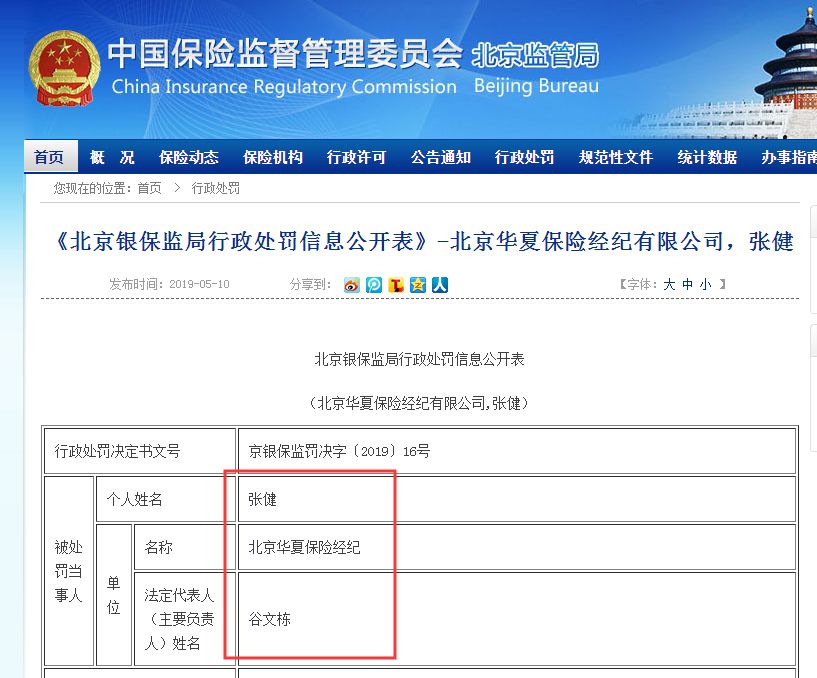817x678 pixels.
Task: Click cell label 个人姓名
Action: click(x=166, y=499)
